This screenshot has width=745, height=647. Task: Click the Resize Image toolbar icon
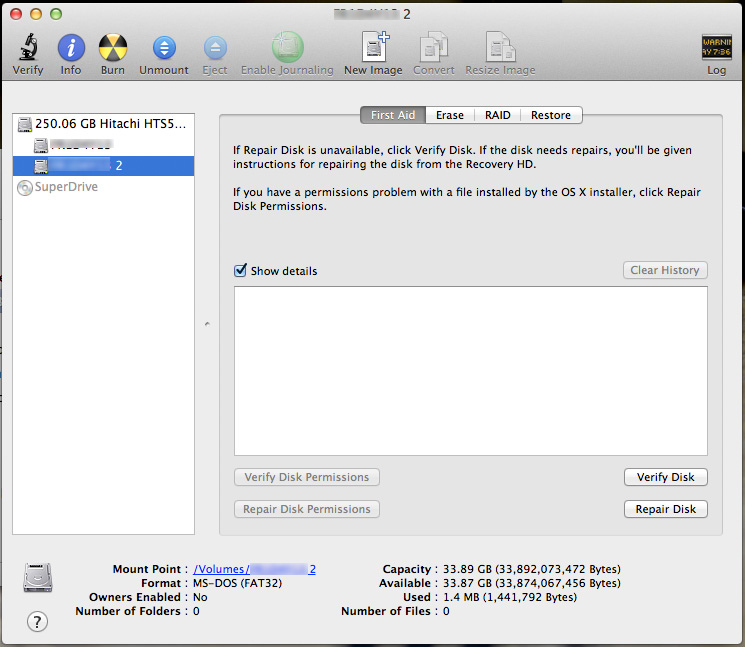(500, 47)
